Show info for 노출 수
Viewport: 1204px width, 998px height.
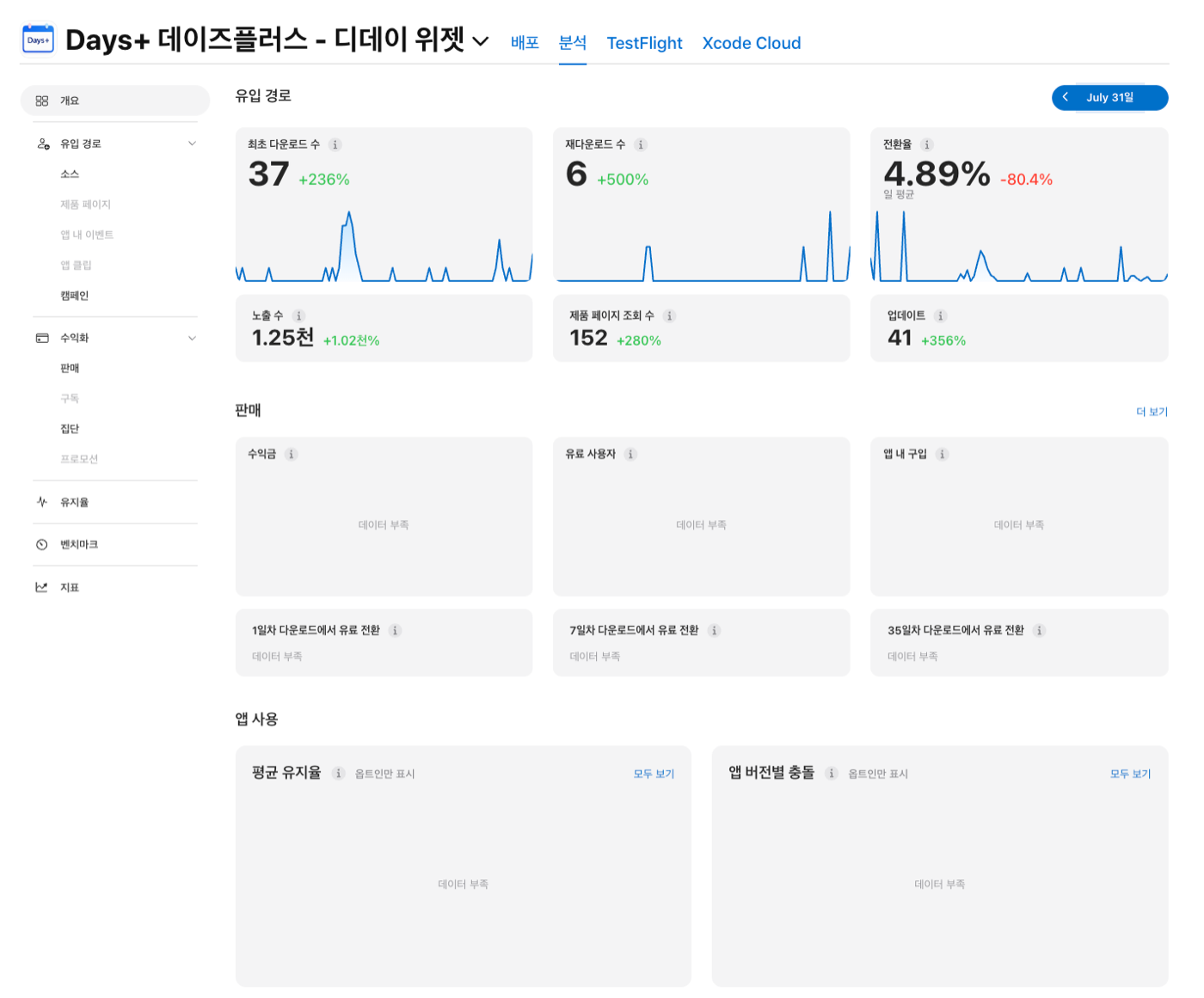click(x=298, y=315)
